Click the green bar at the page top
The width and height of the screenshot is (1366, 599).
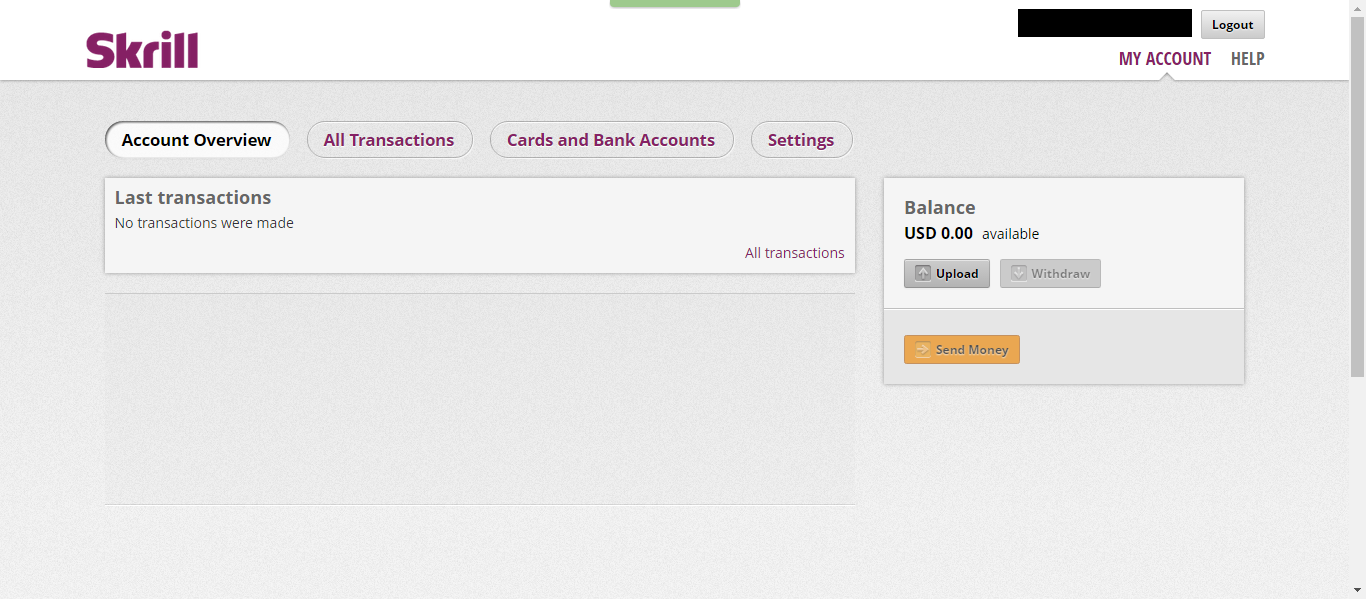pyautogui.click(x=675, y=4)
